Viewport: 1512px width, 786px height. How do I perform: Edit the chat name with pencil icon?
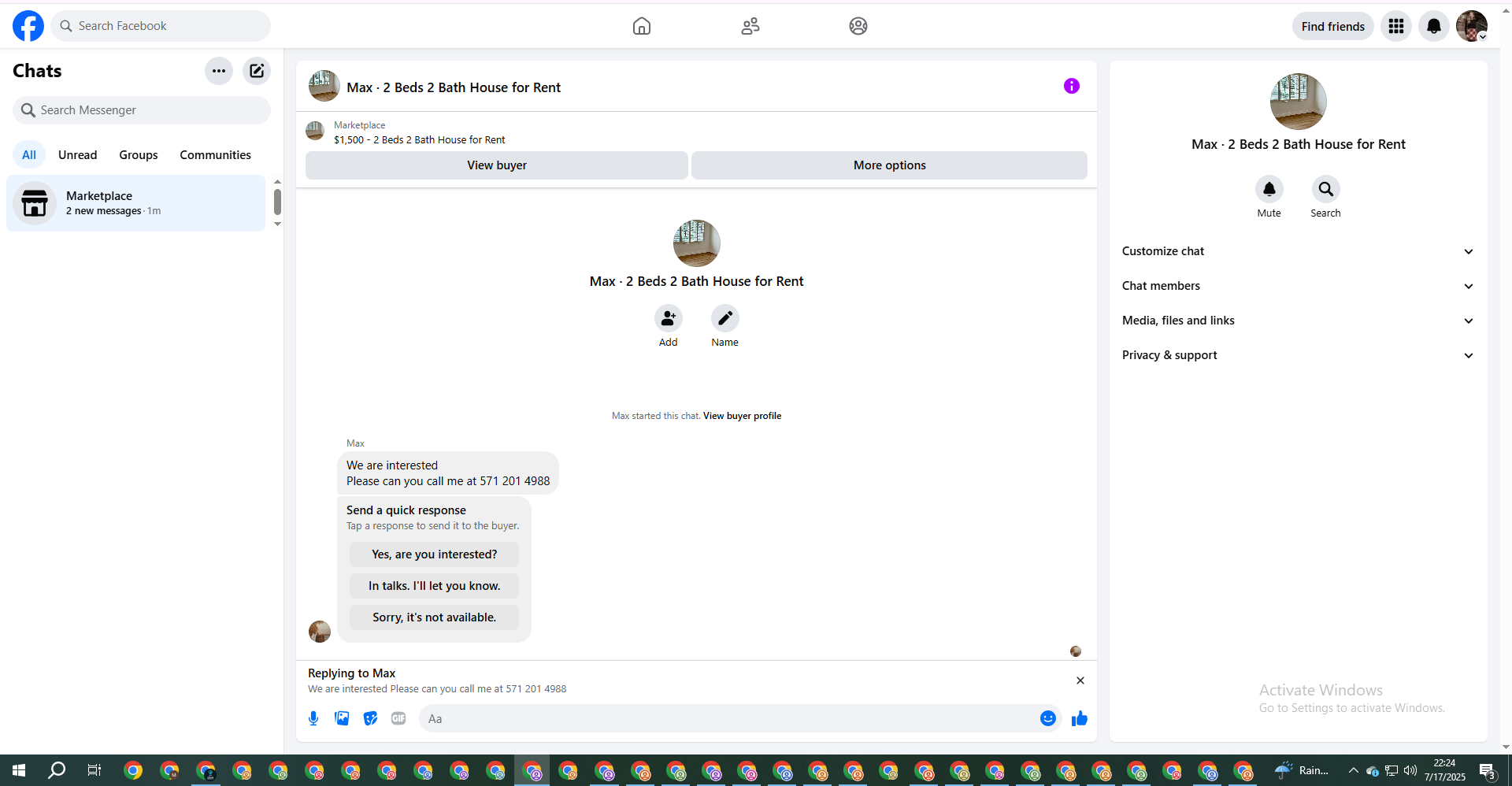[x=725, y=318]
